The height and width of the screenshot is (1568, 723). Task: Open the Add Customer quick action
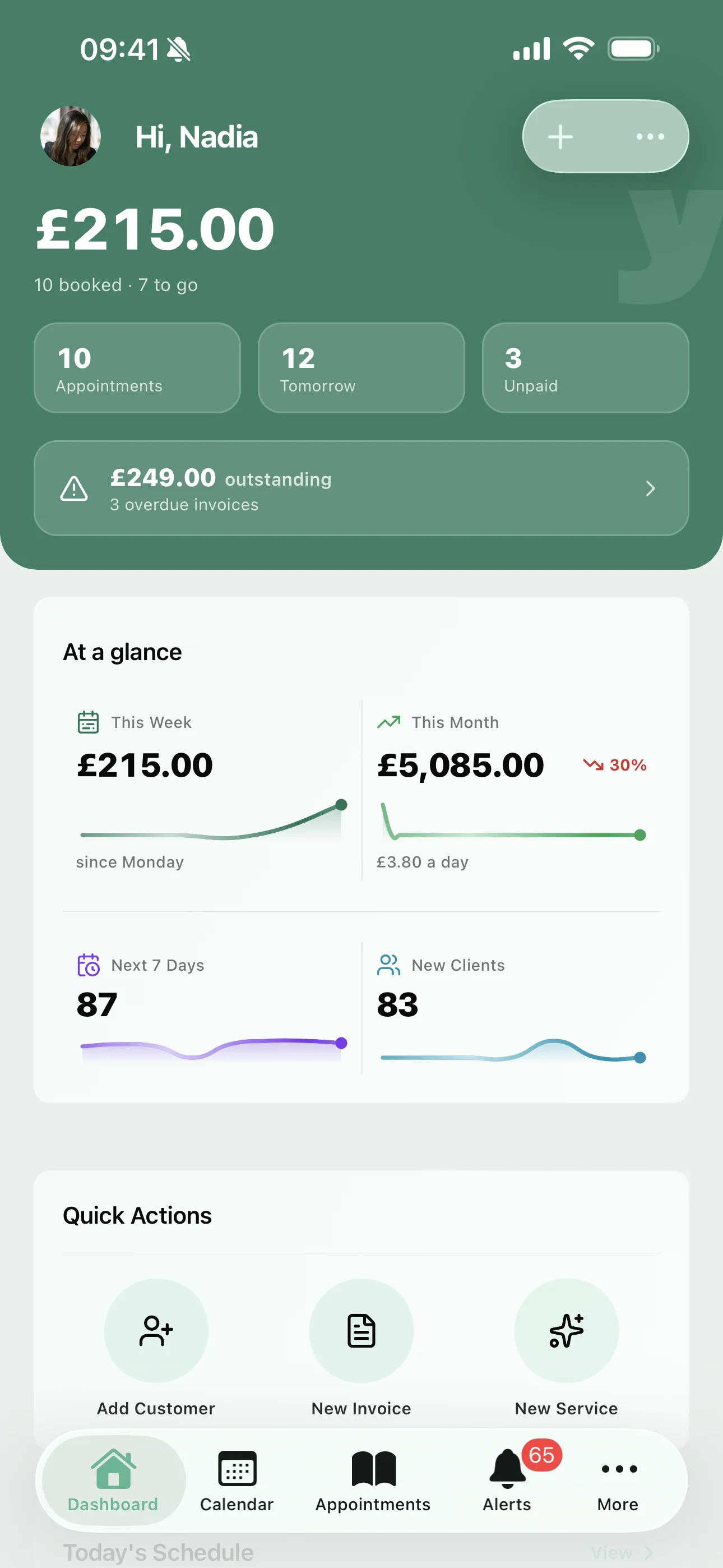(x=156, y=1331)
